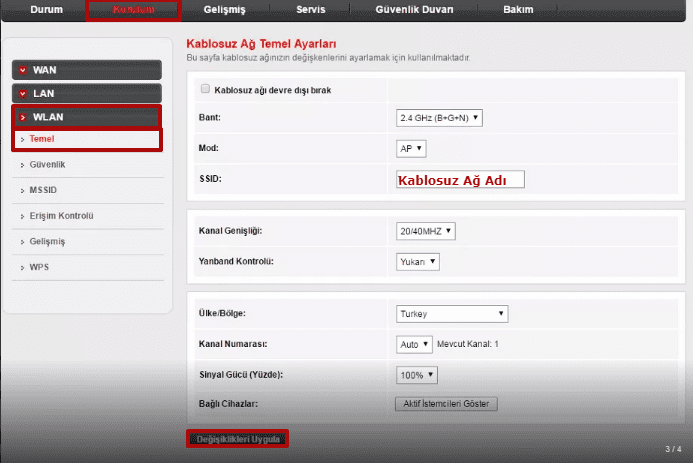
Task: Select the Bakım tab
Action: click(518, 9)
